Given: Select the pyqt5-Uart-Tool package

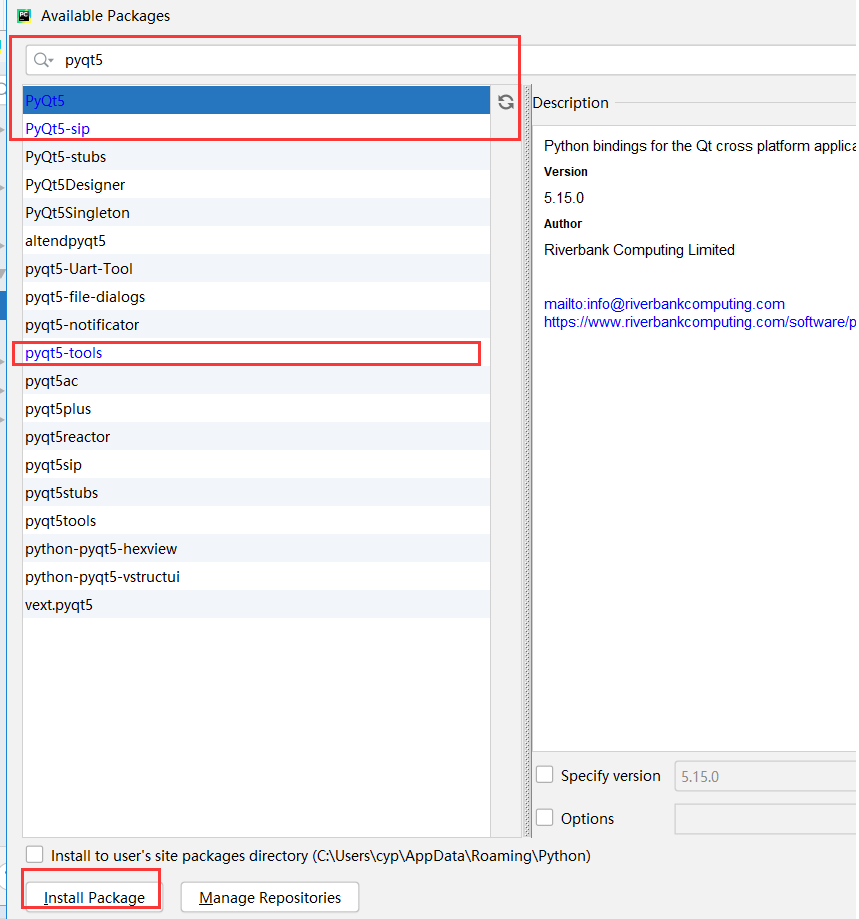Looking at the screenshot, I should coord(257,268).
